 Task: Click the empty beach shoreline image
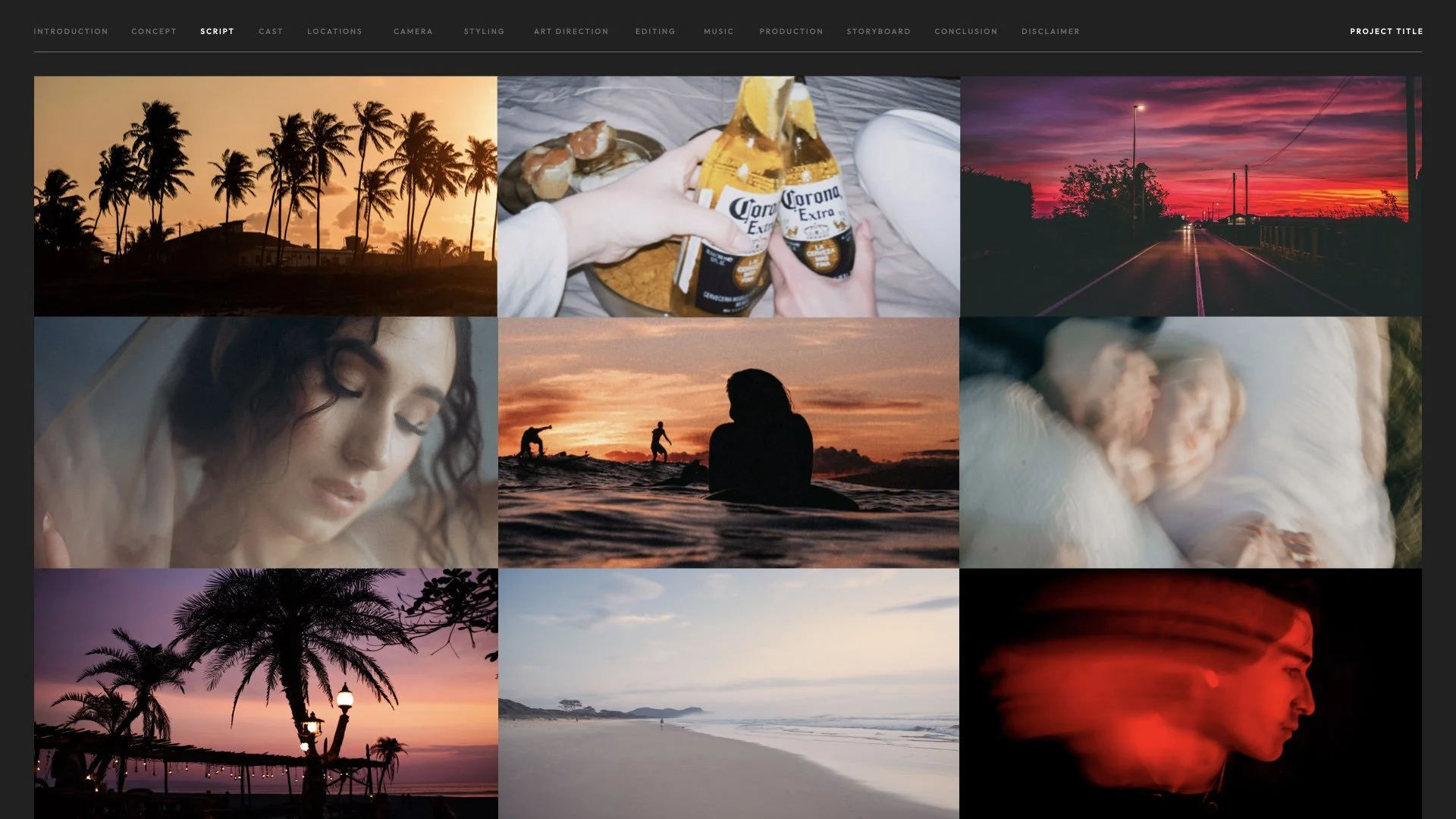pyautogui.click(x=728, y=693)
